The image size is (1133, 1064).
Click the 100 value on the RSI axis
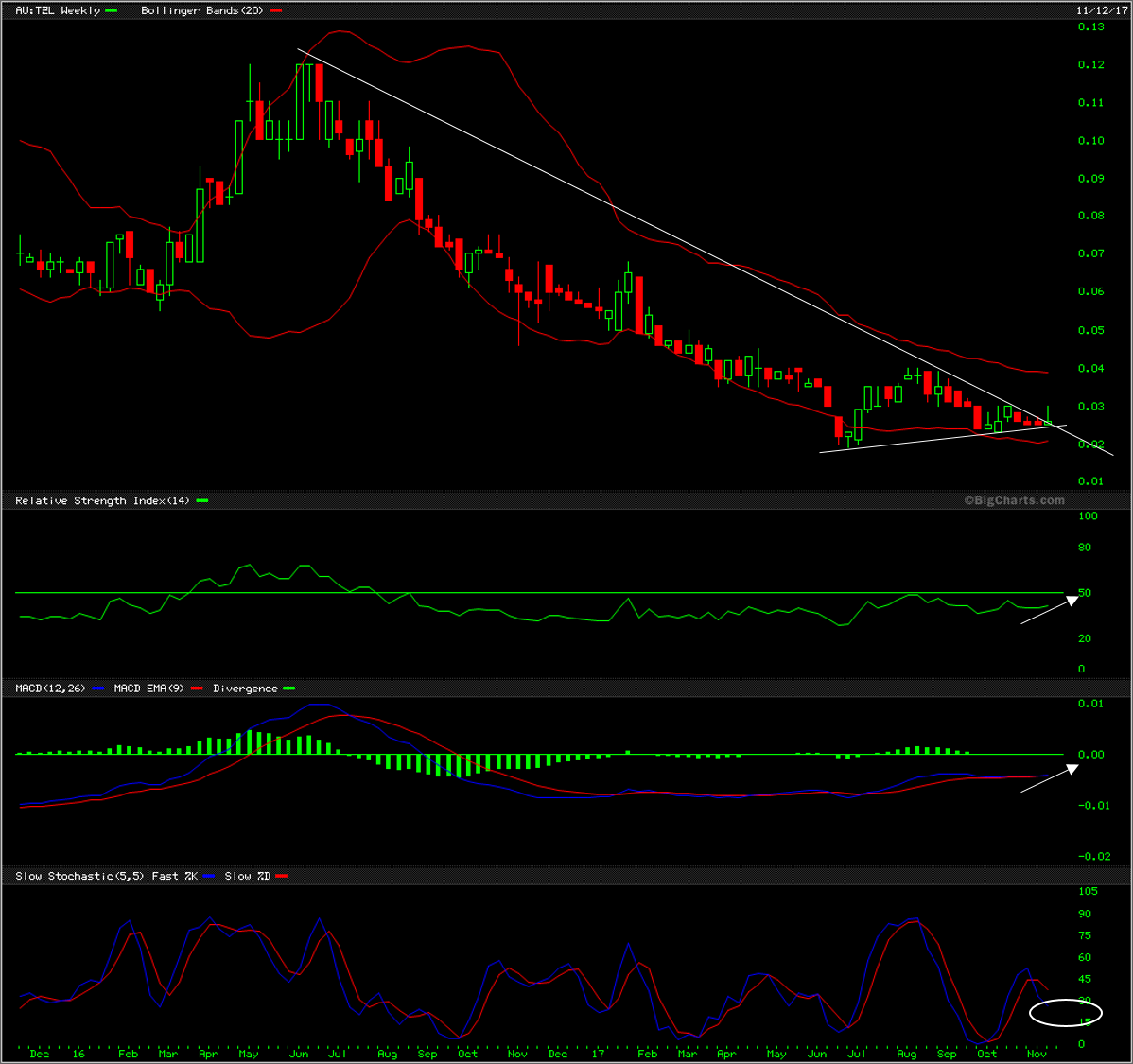pyautogui.click(x=1088, y=515)
